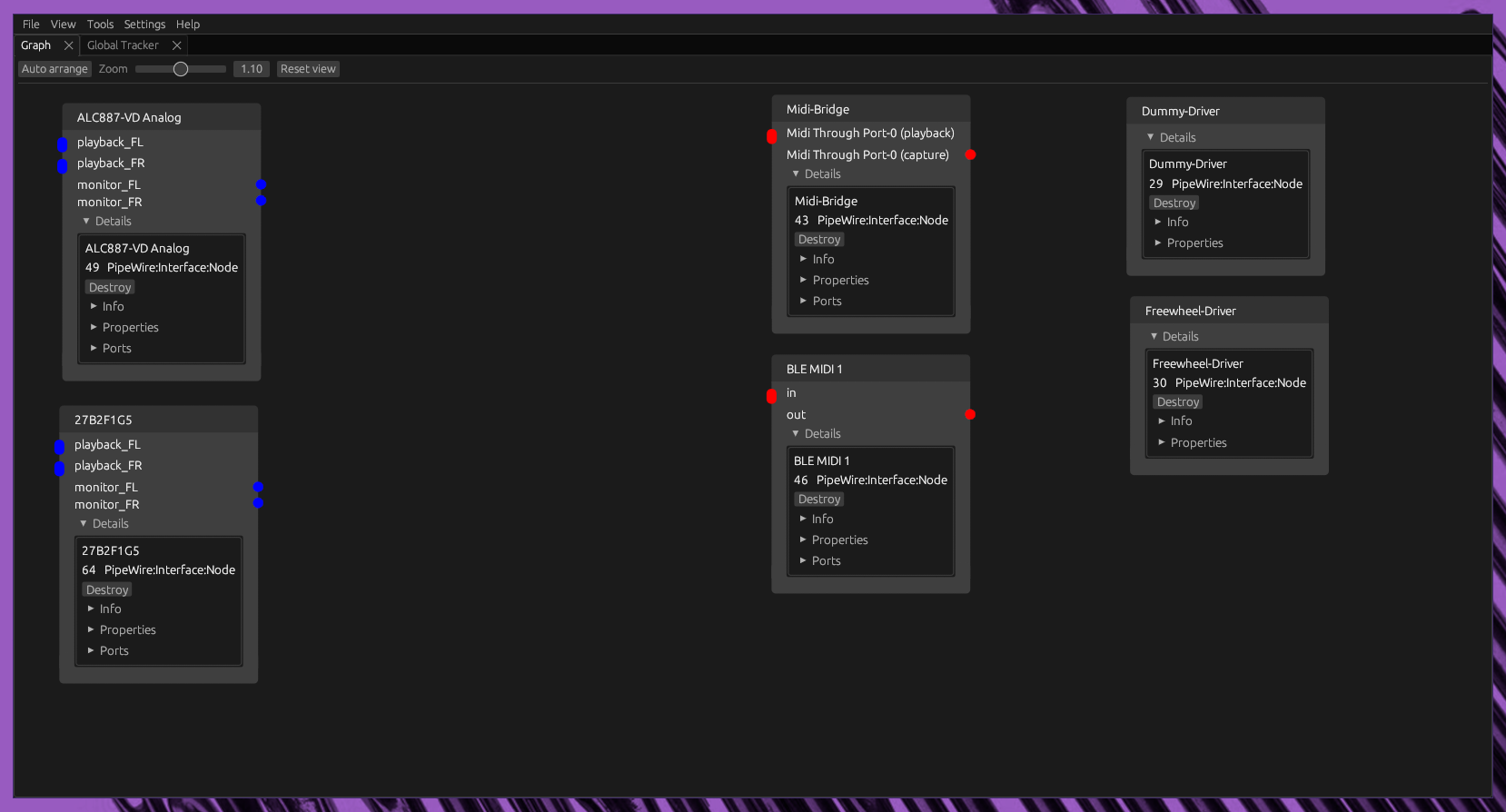Collapse Details section of Dummy-Driver node

pyautogui.click(x=1151, y=137)
